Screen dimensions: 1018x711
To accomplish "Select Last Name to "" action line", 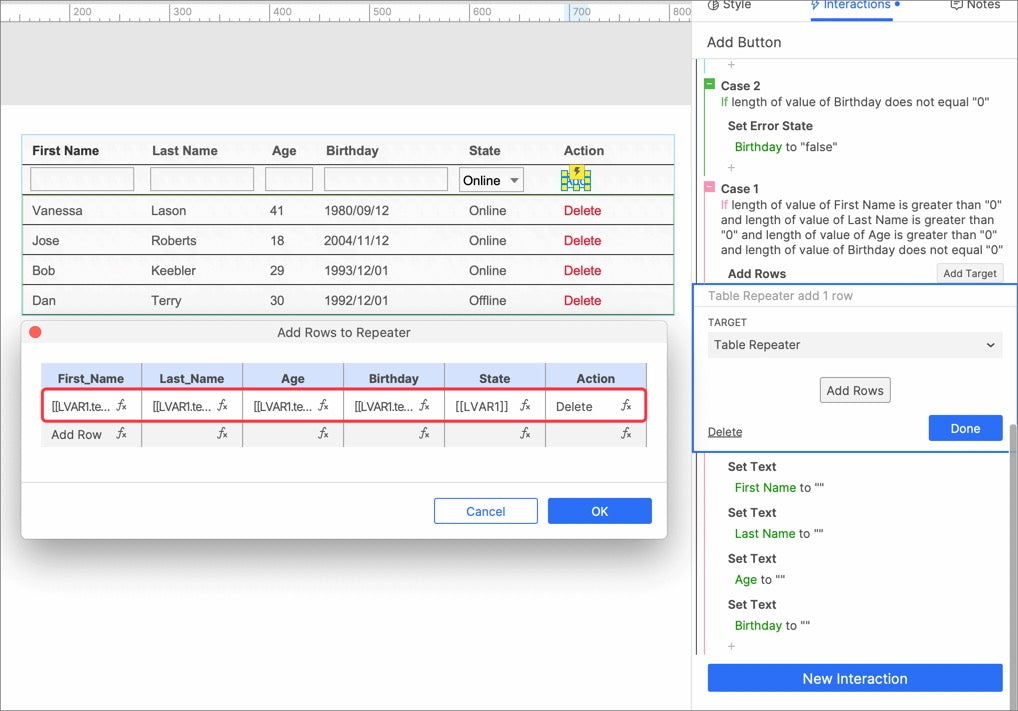I will 778,534.
